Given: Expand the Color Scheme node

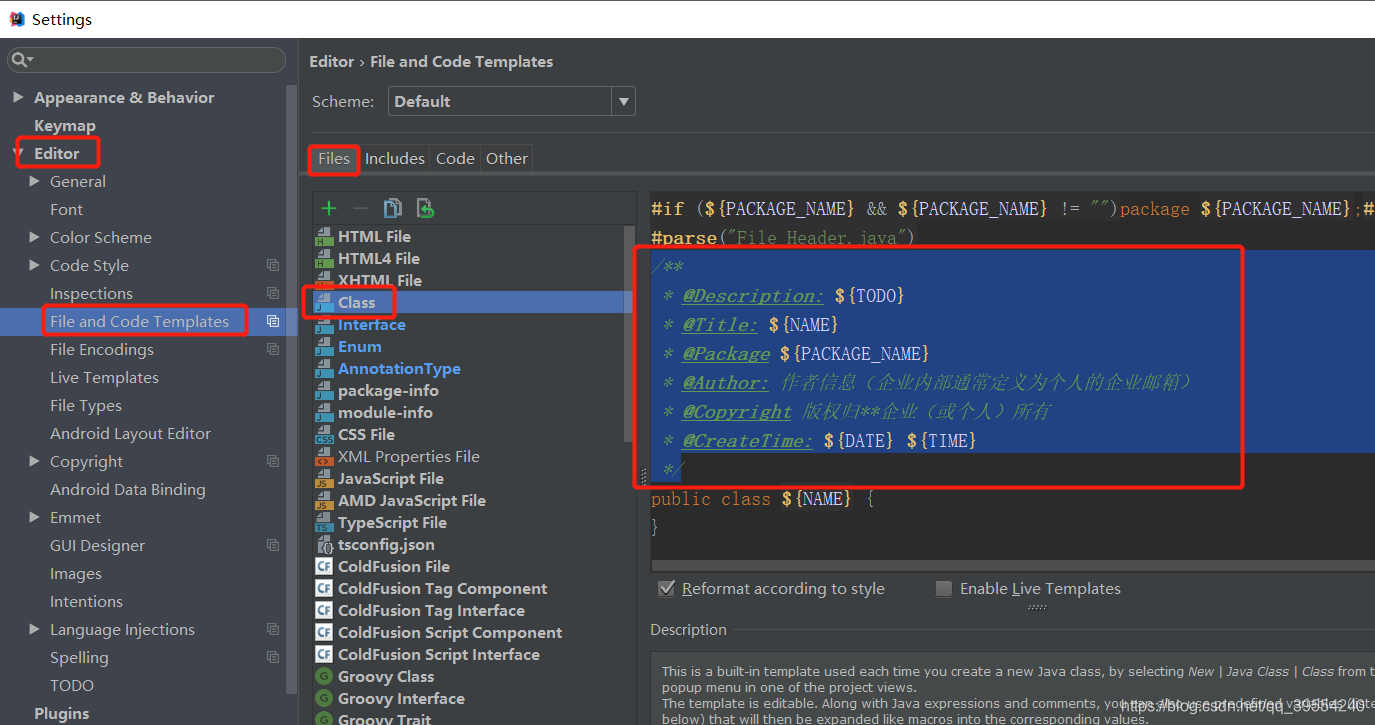Looking at the screenshot, I should pyautogui.click(x=35, y=237).
